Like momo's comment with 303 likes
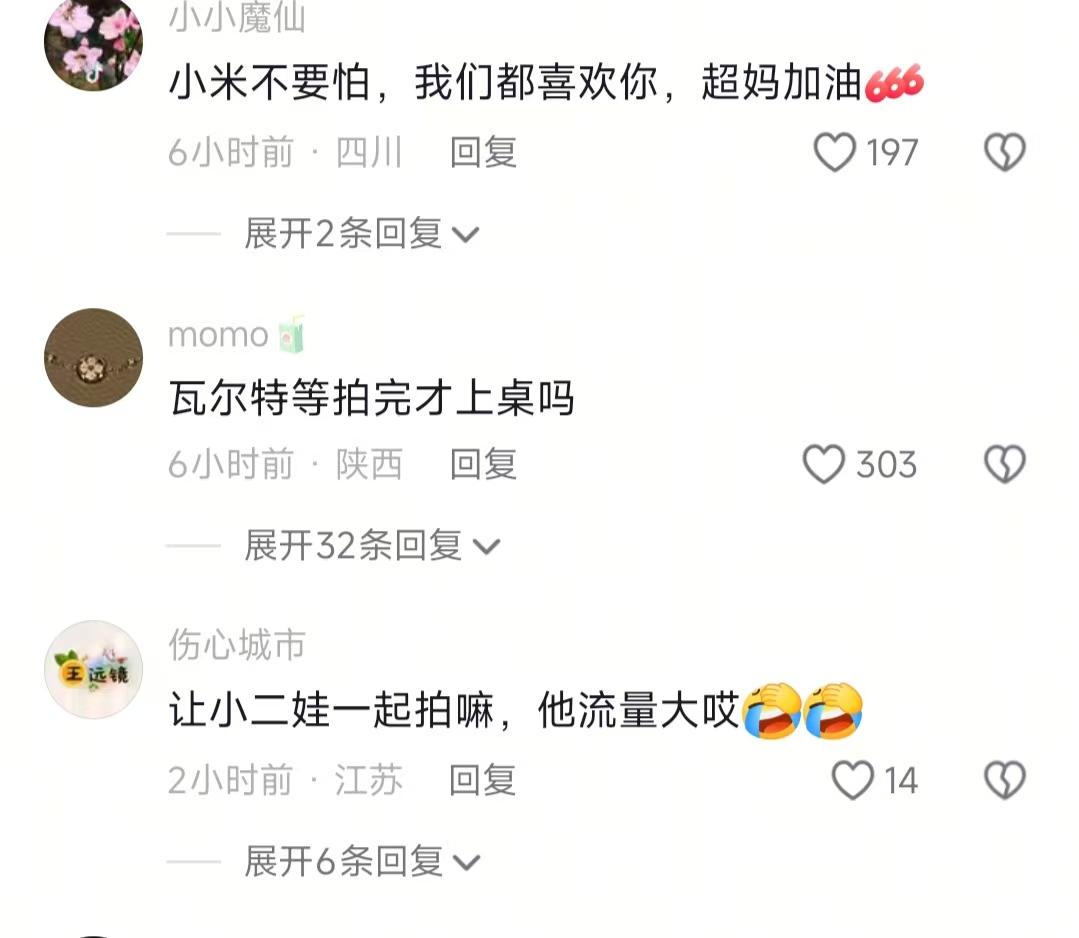 click(824, 465)
